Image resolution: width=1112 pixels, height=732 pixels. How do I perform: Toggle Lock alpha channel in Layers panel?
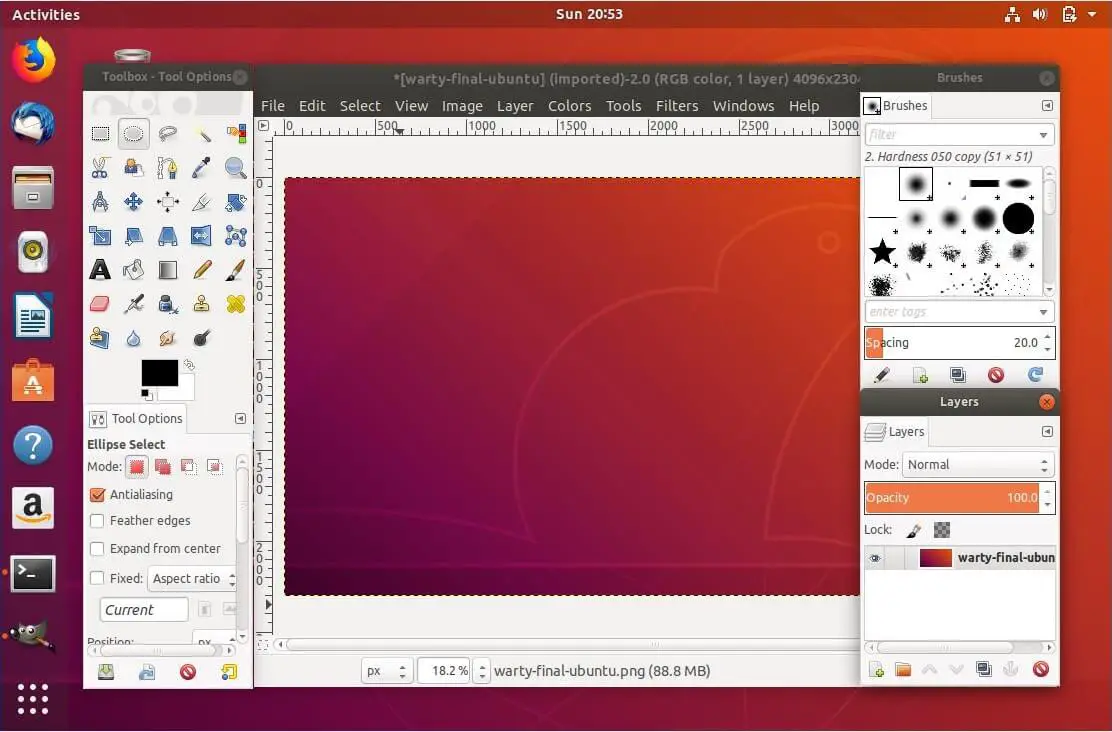pos(941,530)
